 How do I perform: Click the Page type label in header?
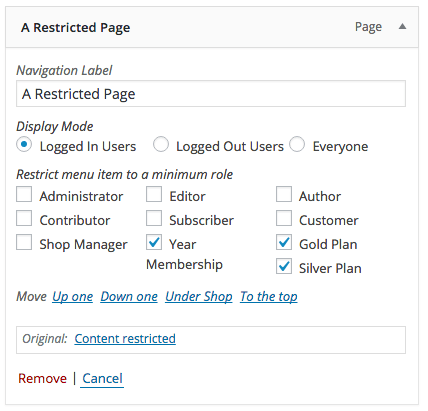click(368, 27)
